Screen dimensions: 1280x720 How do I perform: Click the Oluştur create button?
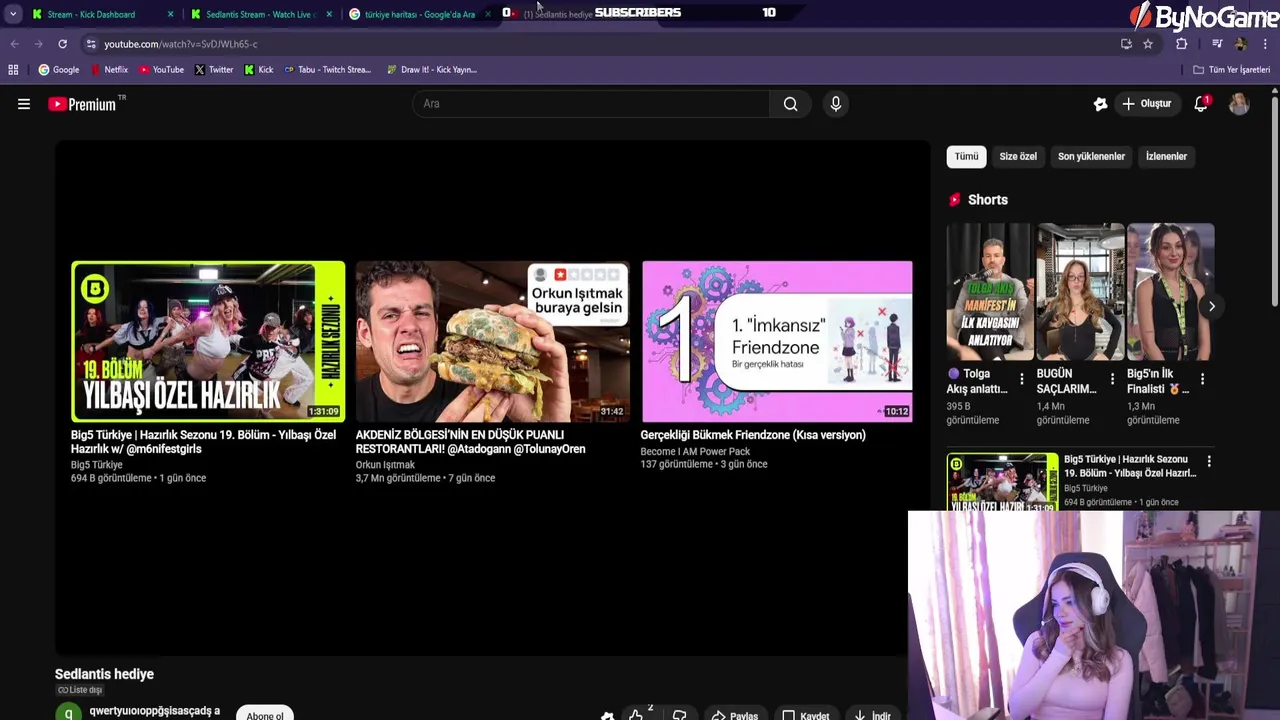[x=1146, y=104]
